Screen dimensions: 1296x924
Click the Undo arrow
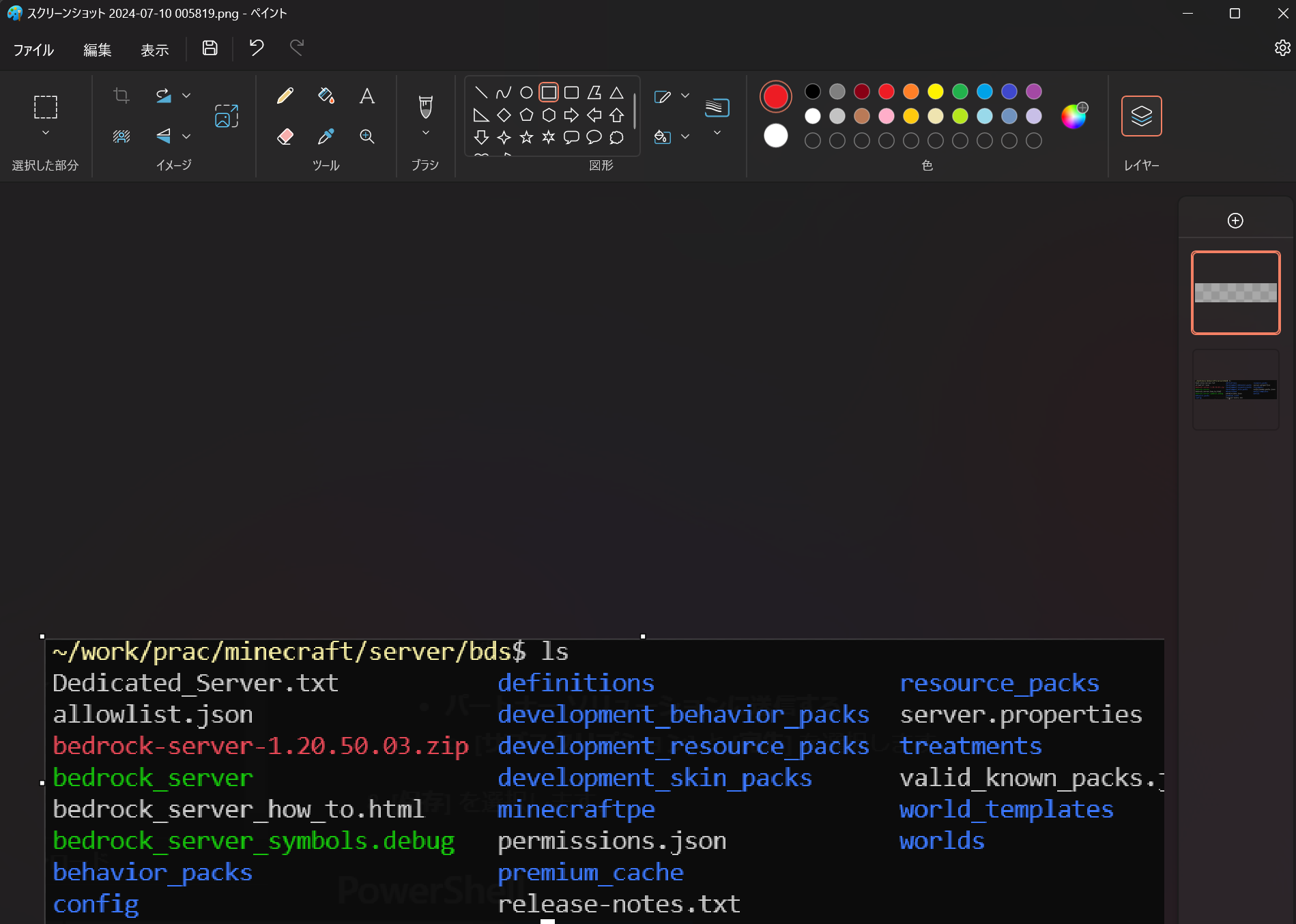pyautogui.click(x=257, y=48)
